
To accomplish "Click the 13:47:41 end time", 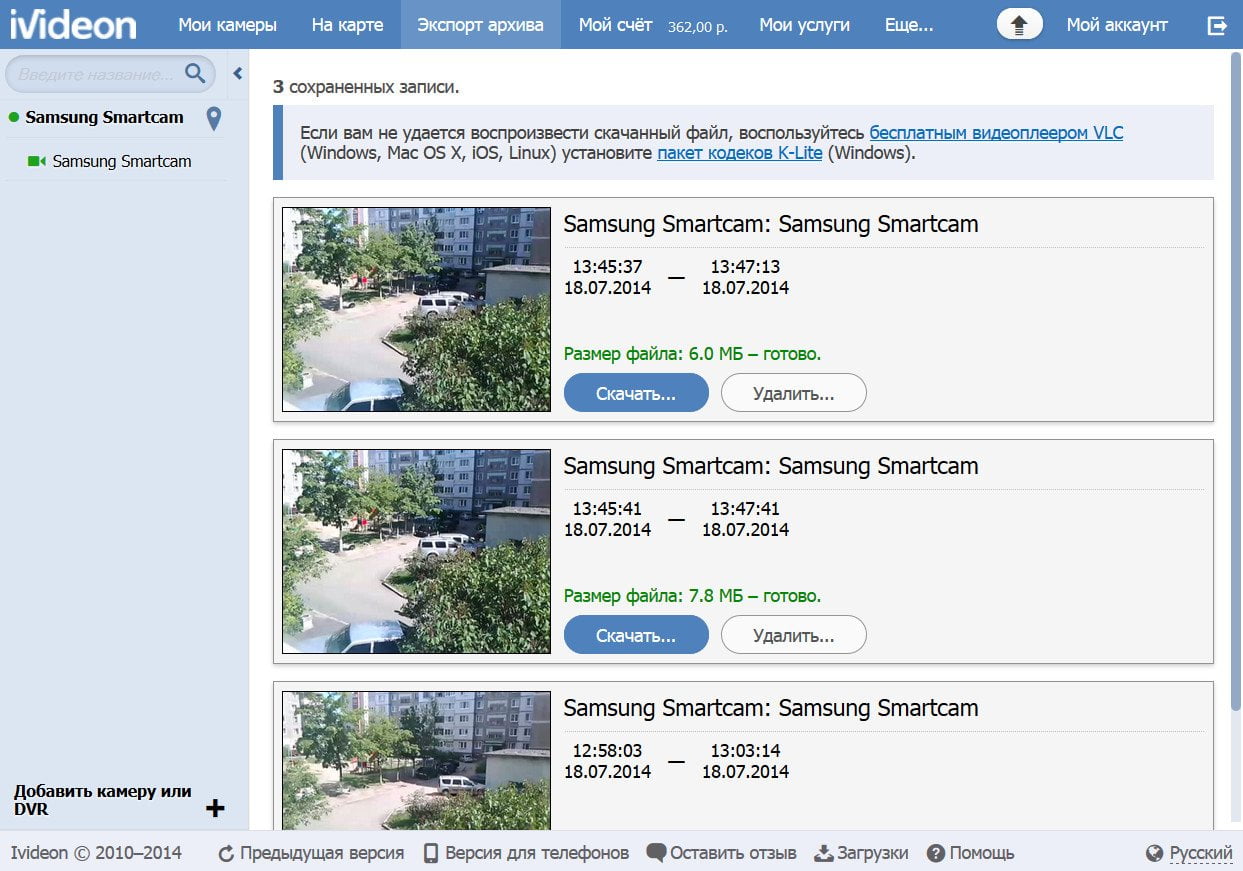I will [745, 509].
